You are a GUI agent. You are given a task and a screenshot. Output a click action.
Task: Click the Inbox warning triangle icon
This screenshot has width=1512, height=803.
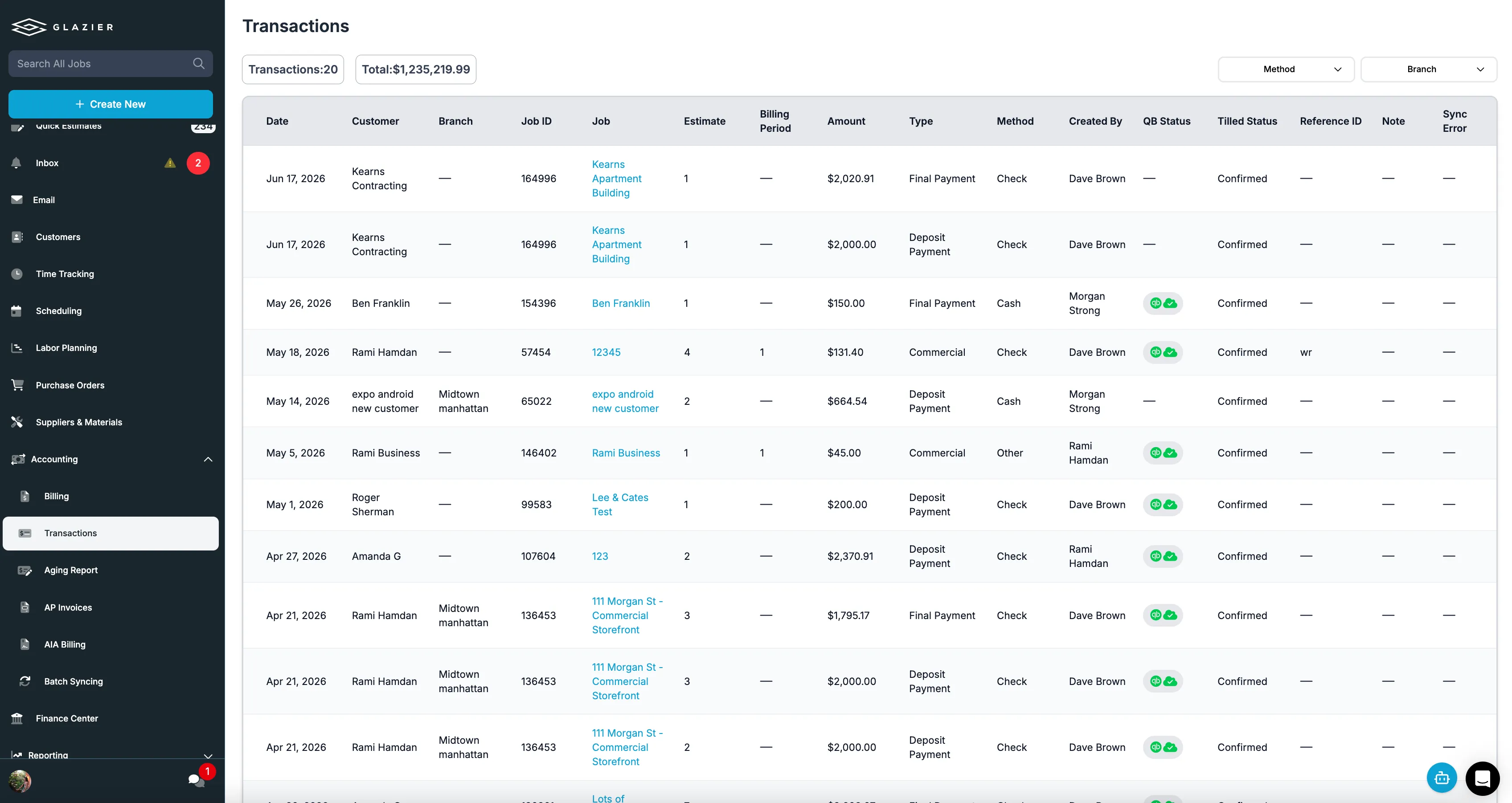coord(170,163)
